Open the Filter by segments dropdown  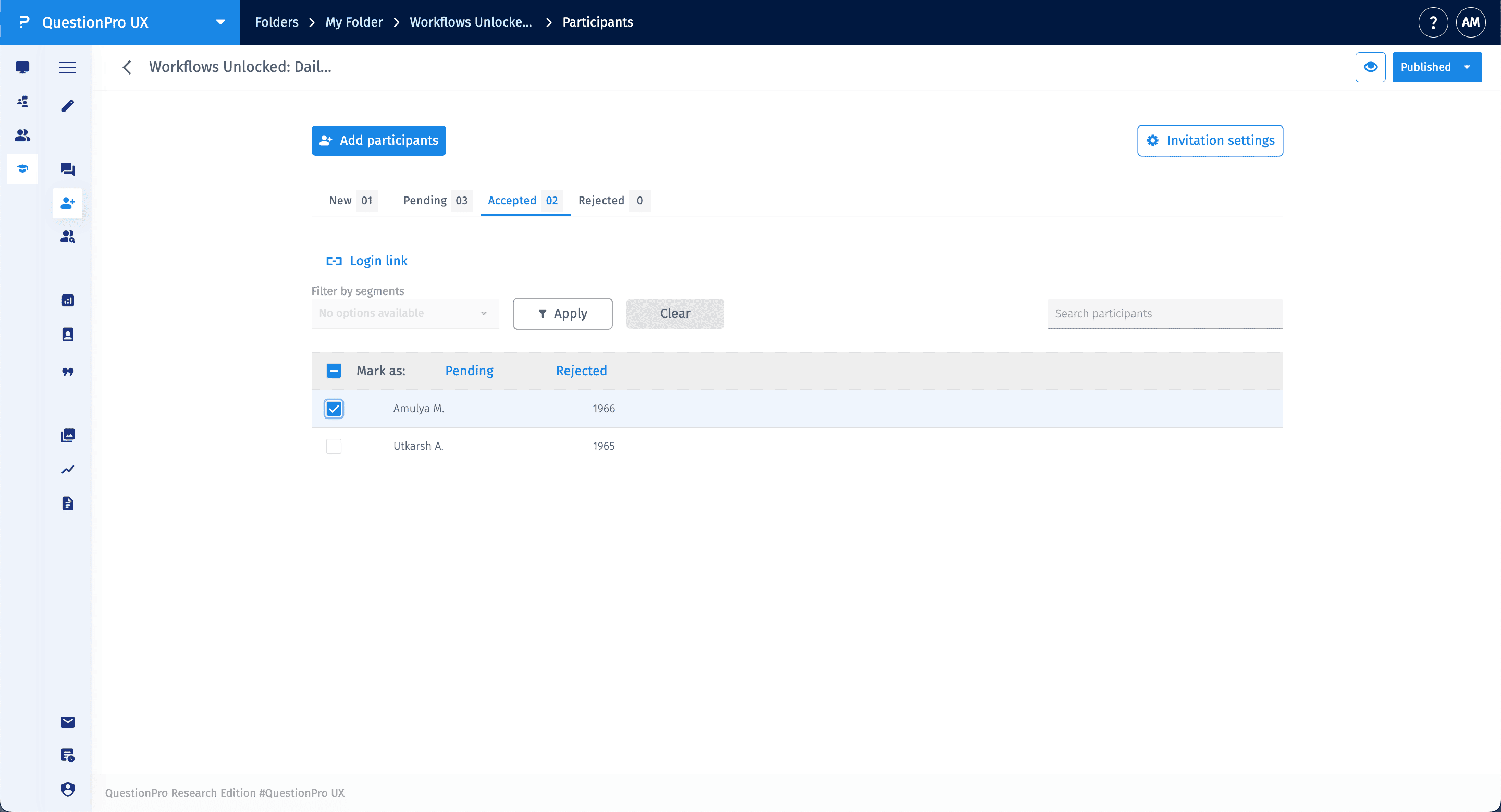(404, 313)
